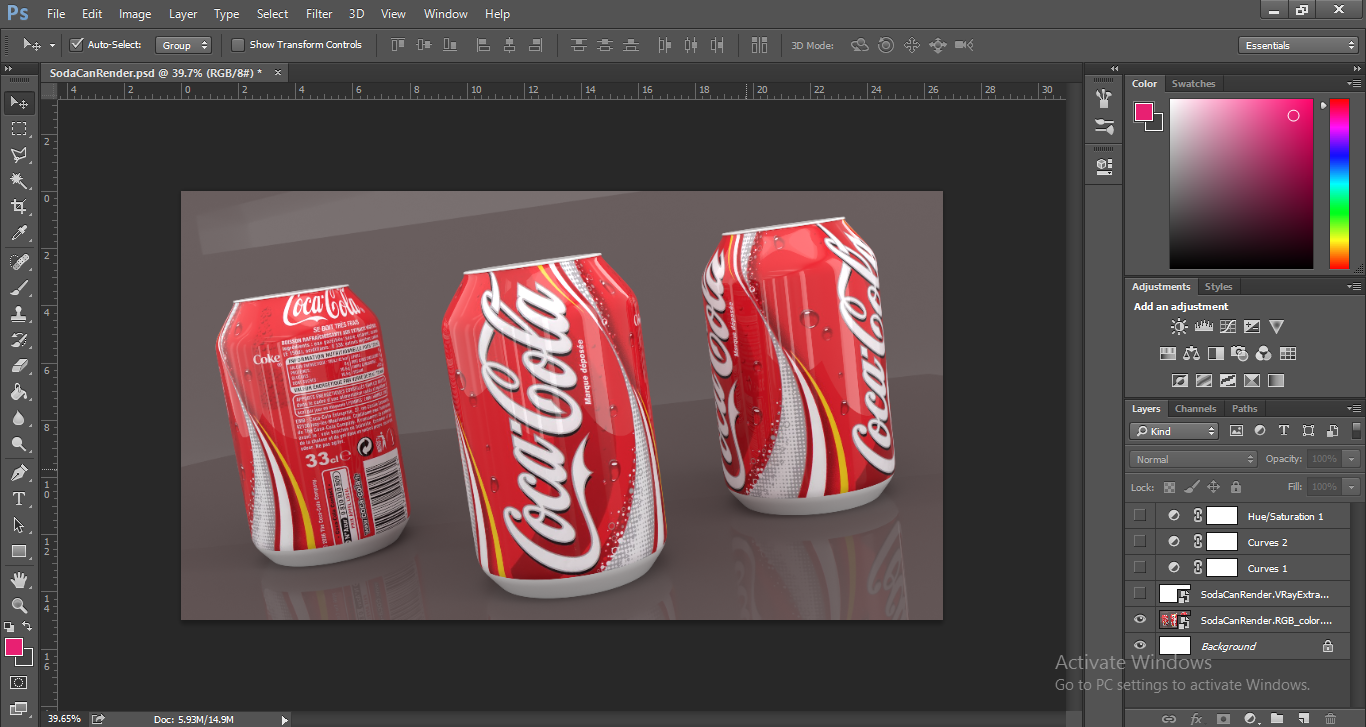Switch to the Paths tab
Viewport: 1366px width, 727px height.
[x=1245, y=408]
